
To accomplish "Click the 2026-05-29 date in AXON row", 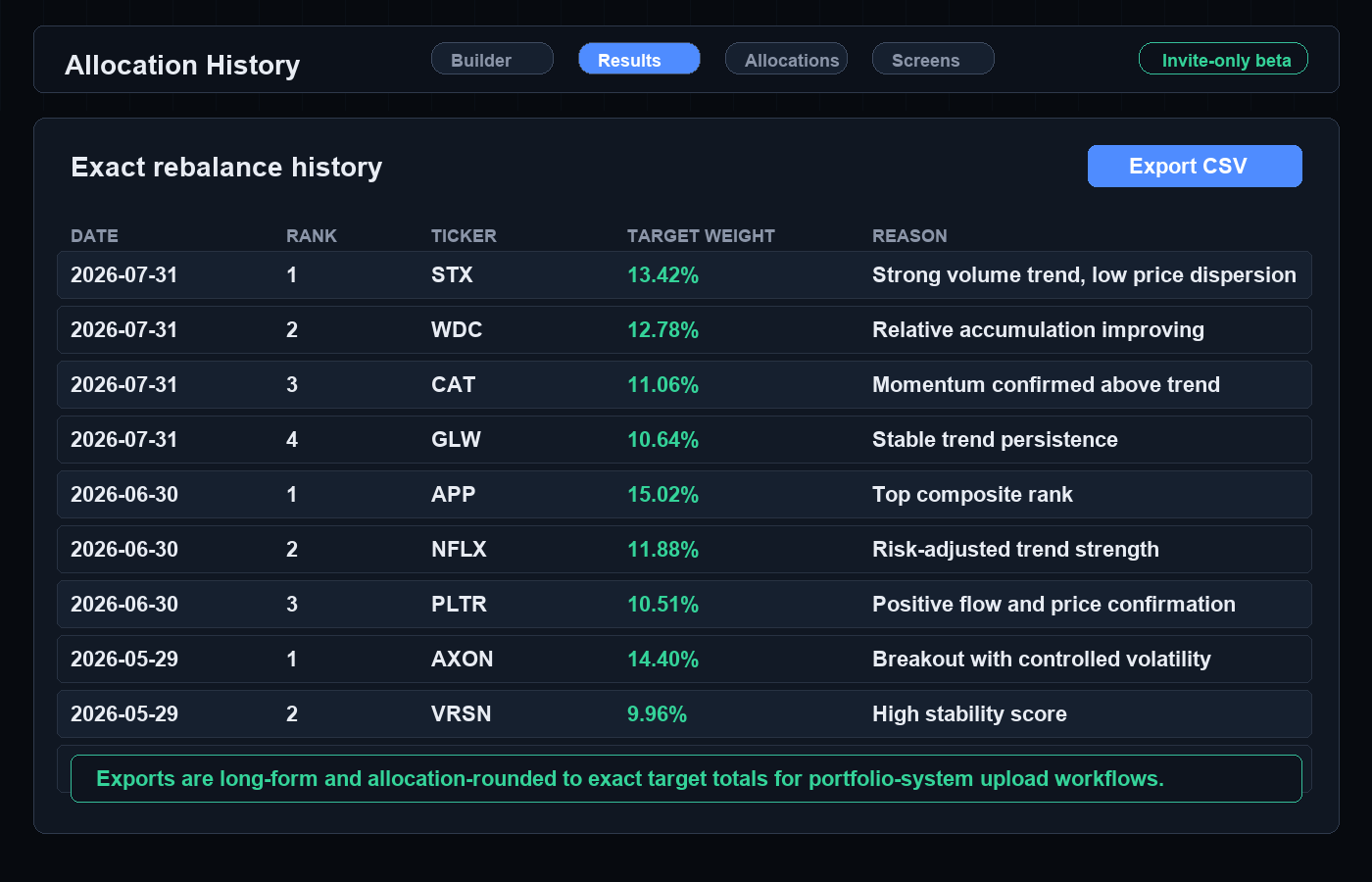I will tap(123, 660).
